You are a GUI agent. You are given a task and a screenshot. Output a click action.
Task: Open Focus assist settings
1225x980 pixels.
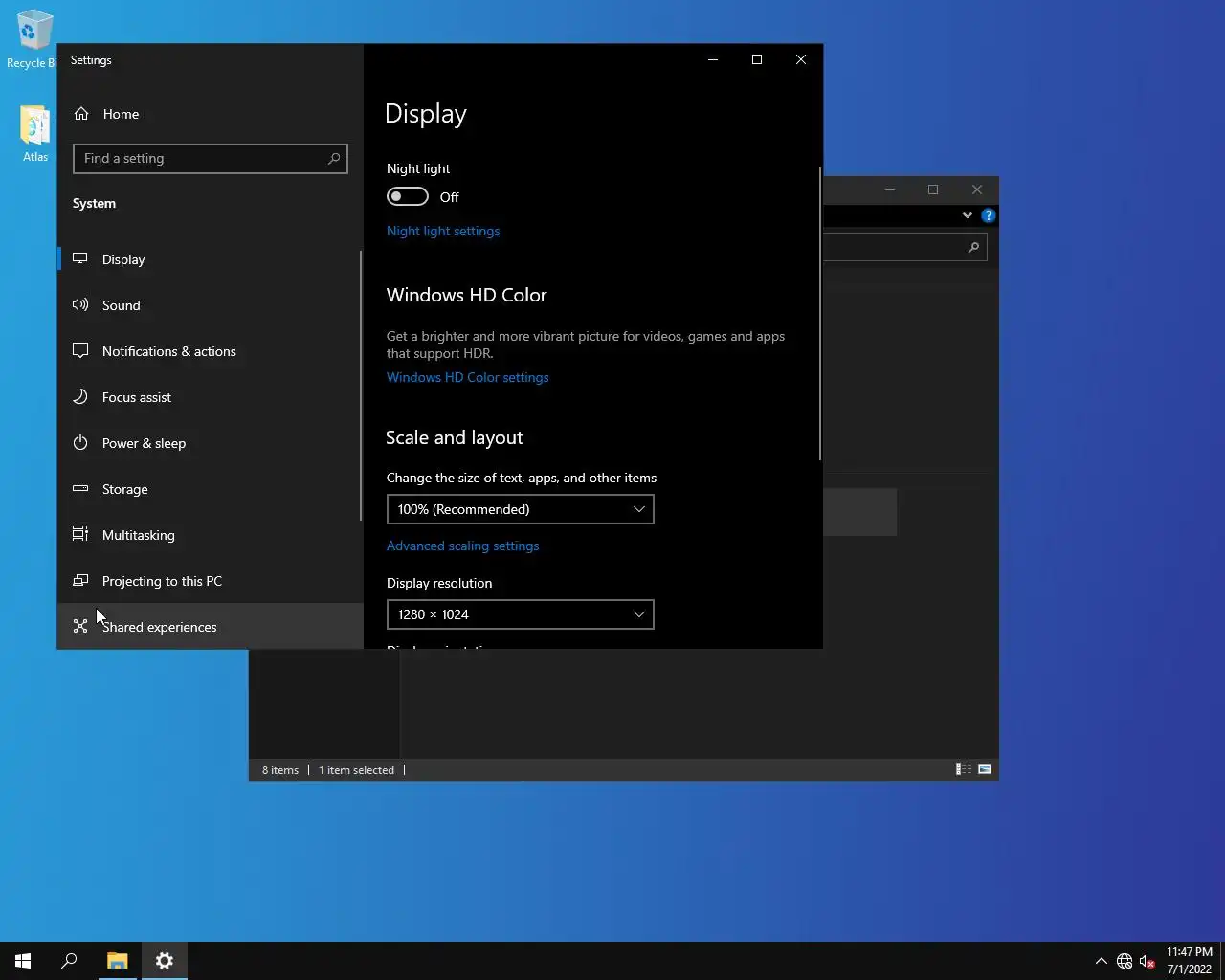[210, 397]
